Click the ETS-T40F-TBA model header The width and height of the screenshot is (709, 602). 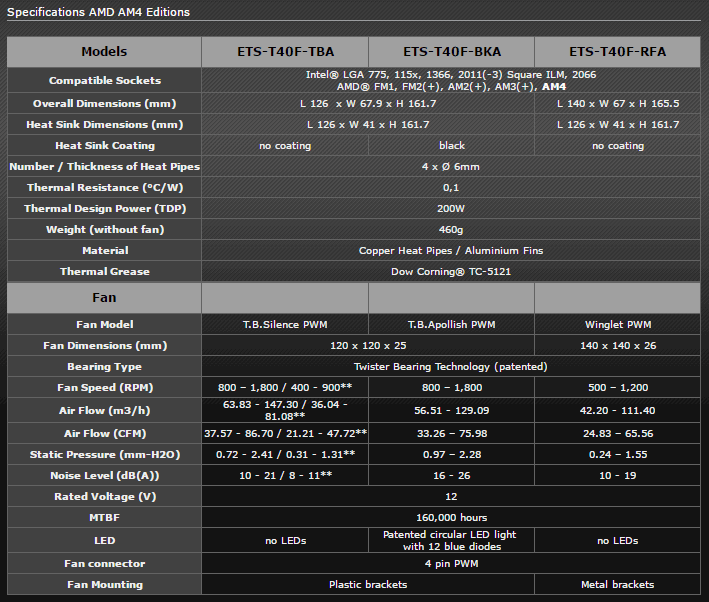(285, 51)
